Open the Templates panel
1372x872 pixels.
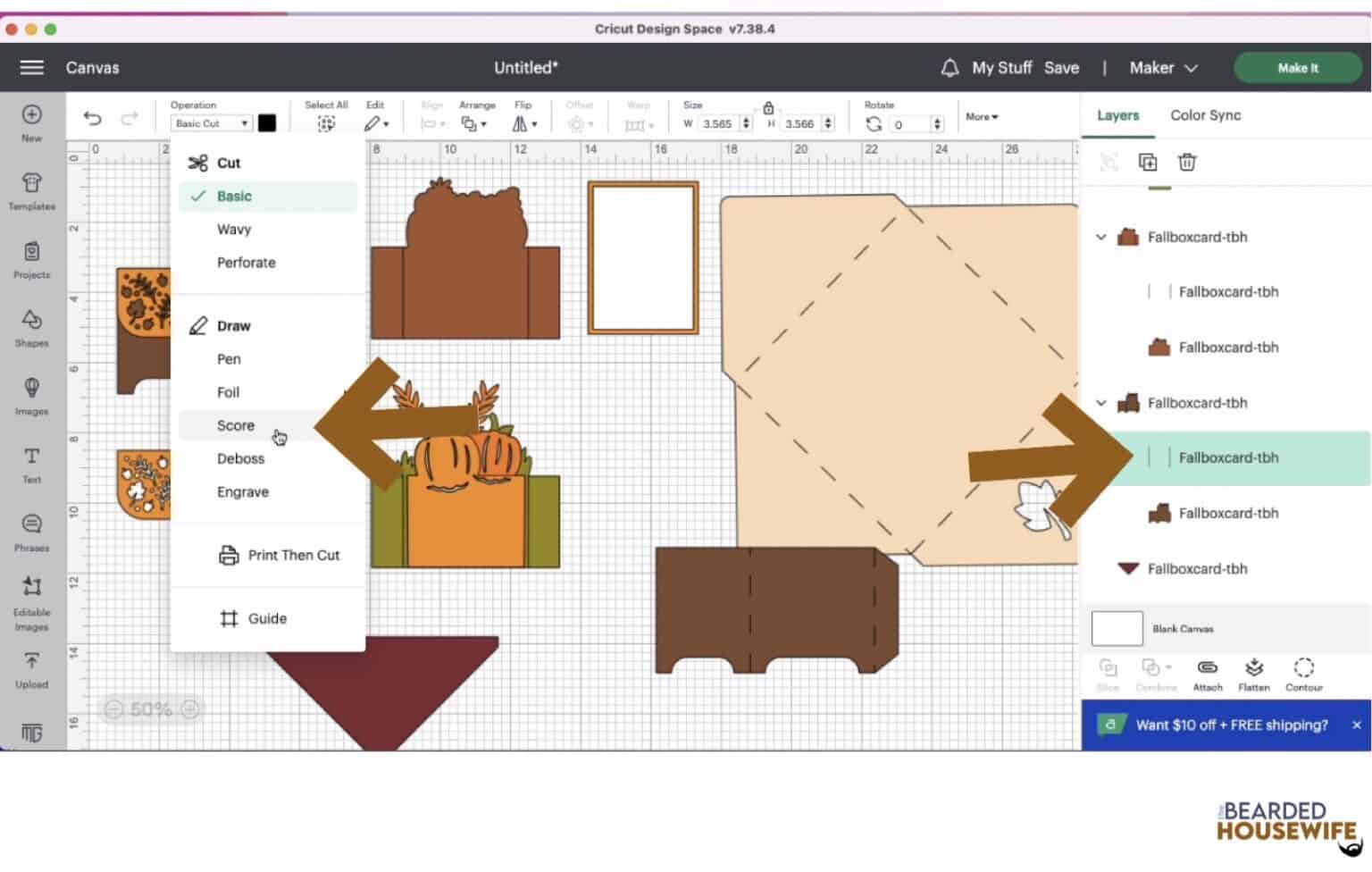point(31,190)
